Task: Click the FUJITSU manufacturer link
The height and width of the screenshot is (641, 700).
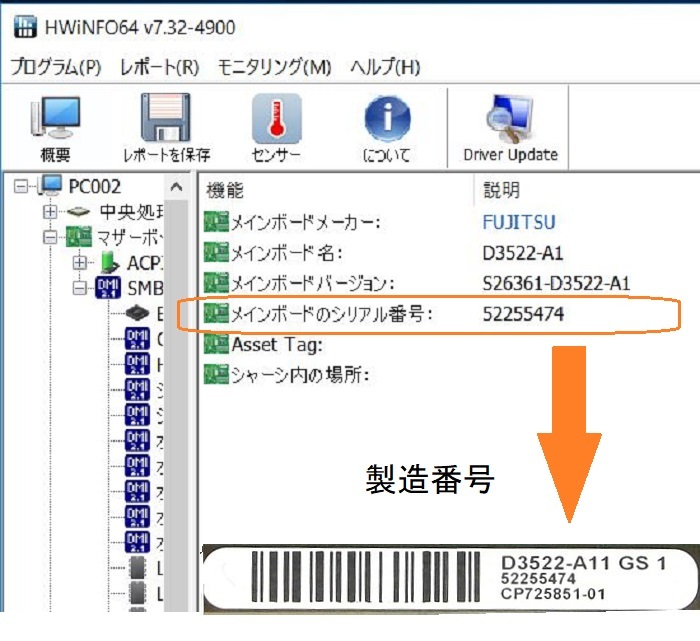Action: click(519, 222)
